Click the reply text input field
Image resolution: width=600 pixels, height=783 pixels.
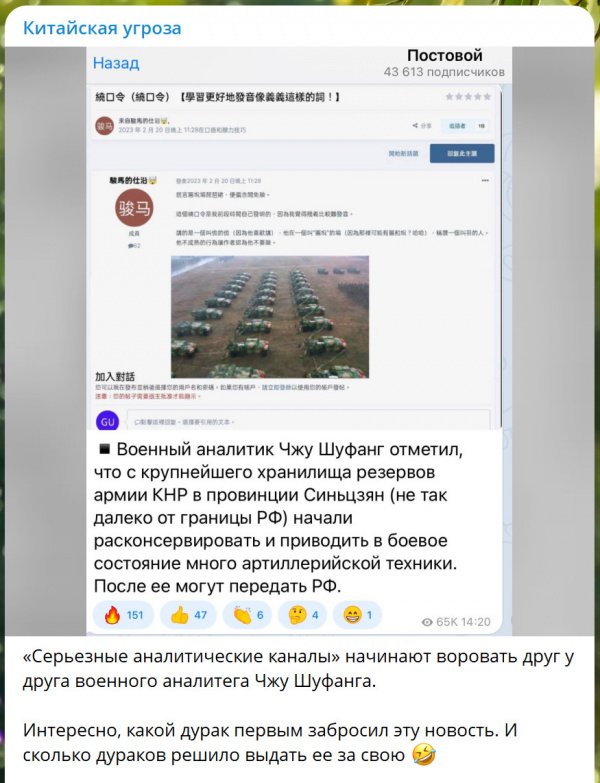point(308,421)
